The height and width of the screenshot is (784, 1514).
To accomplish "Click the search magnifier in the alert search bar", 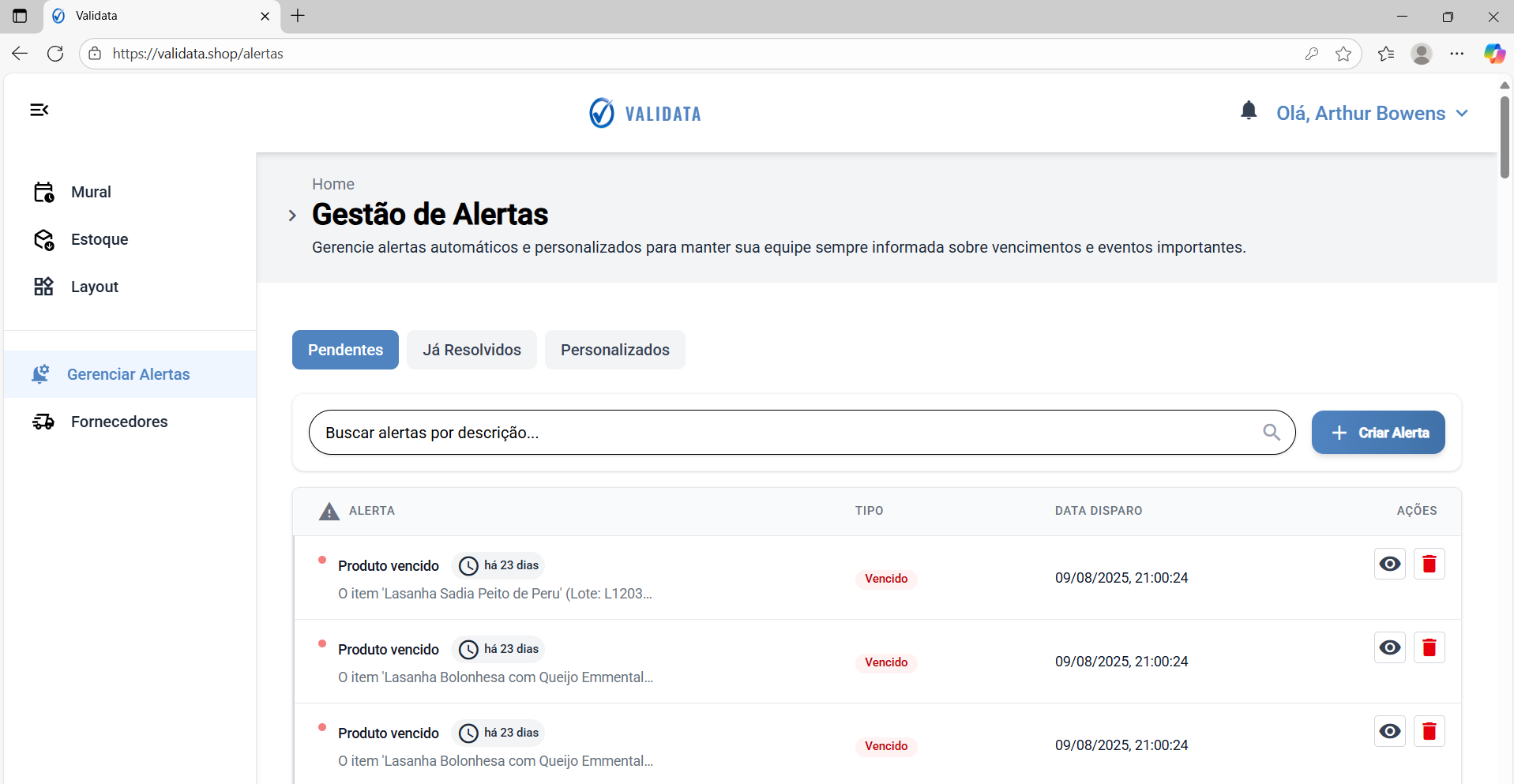I will (1272, 432).
